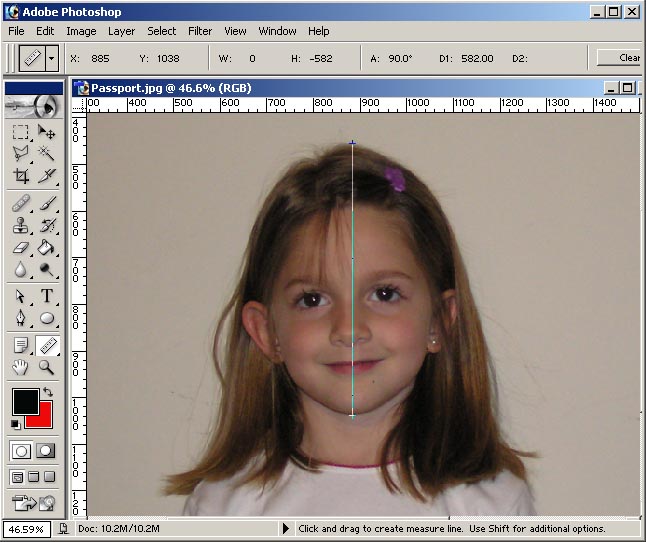Click the Passport.jpg document title bar
Screen dimensions: 646x542
(x=336, y=88)
